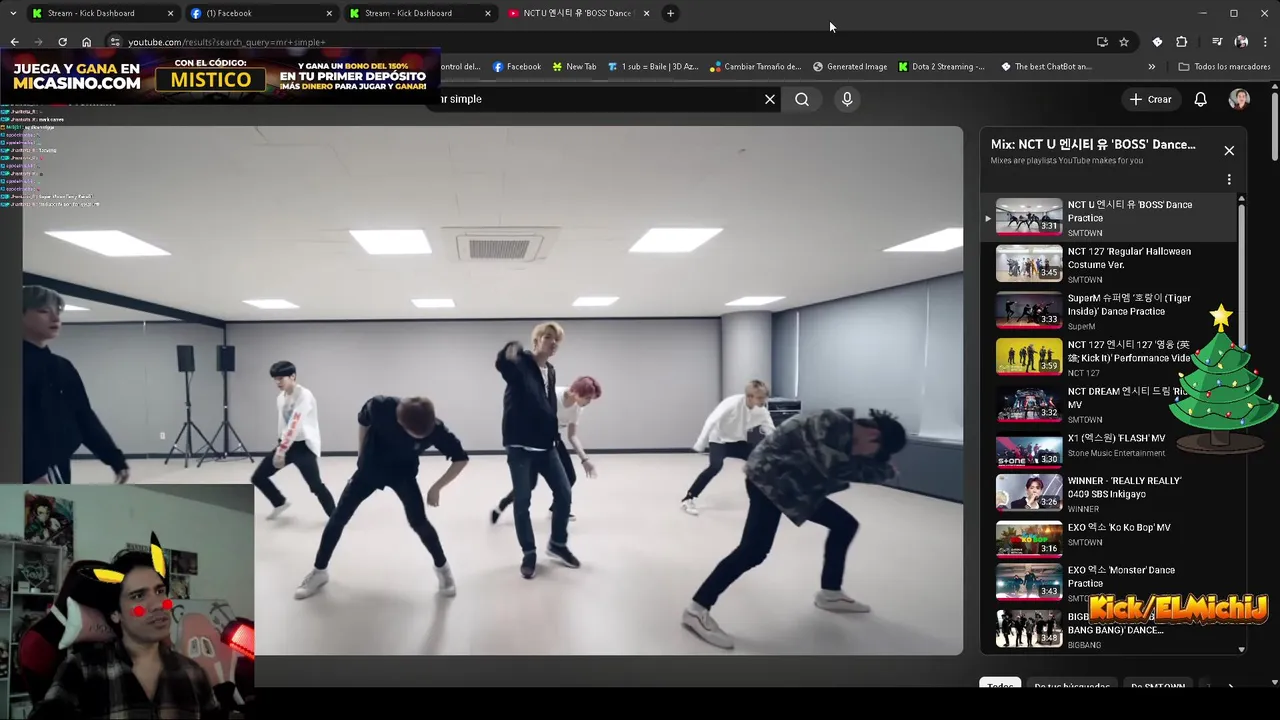The image size is (1280, 720).
Task: Open the Chrome profile avatar
Action: point(1241,42)
